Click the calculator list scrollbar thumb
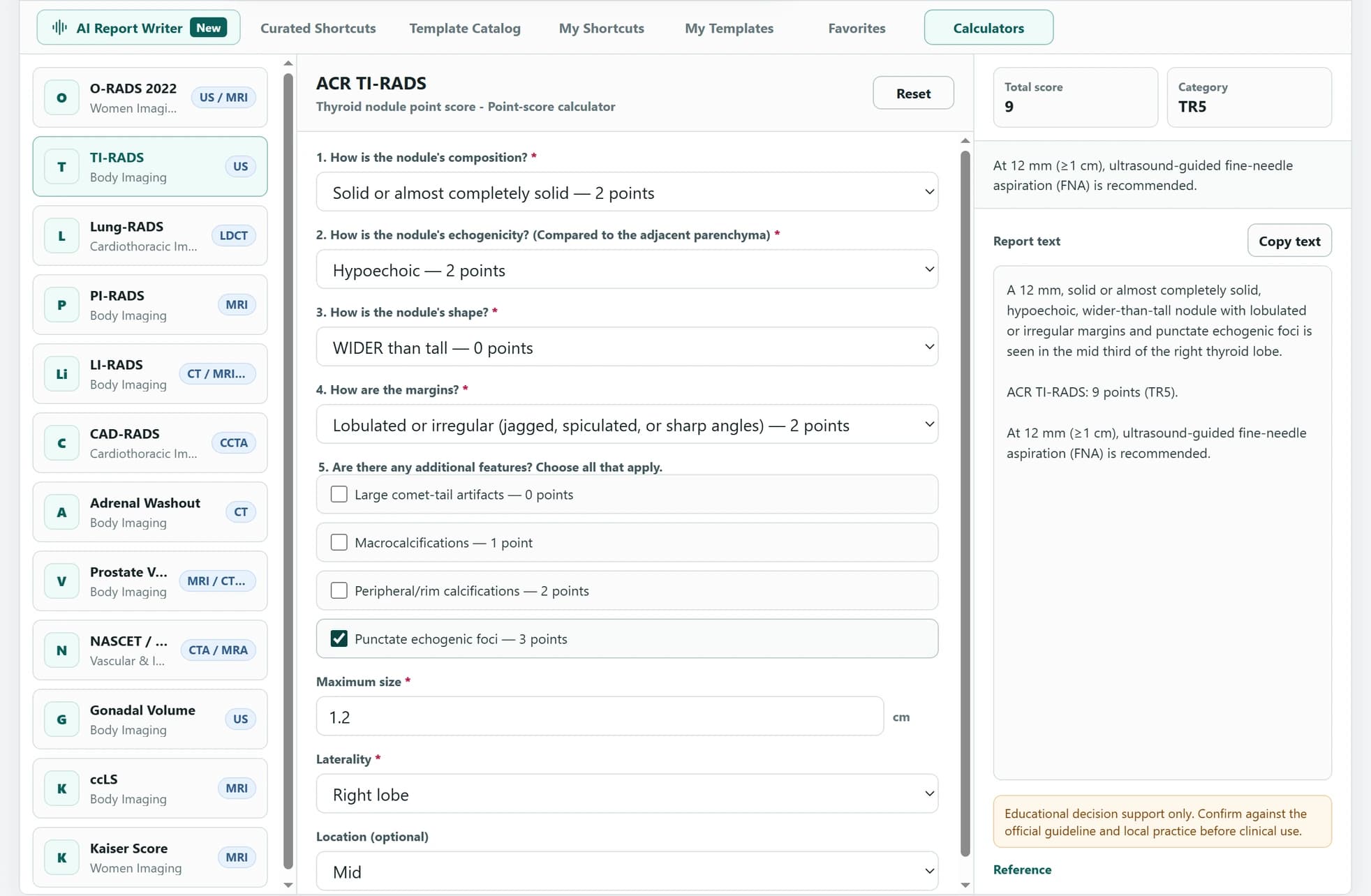The height and width of the screenshot is (896, 1371). 288,471
